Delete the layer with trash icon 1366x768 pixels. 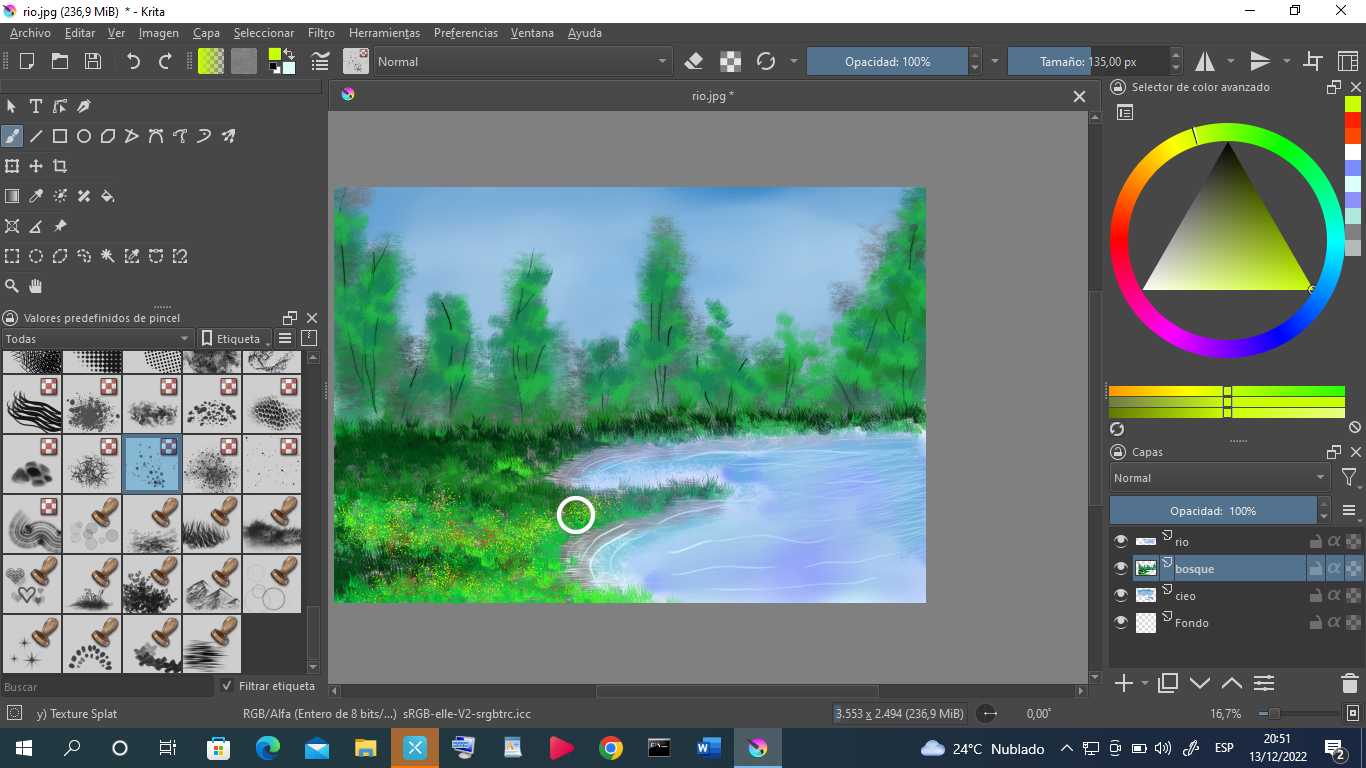1350,684
